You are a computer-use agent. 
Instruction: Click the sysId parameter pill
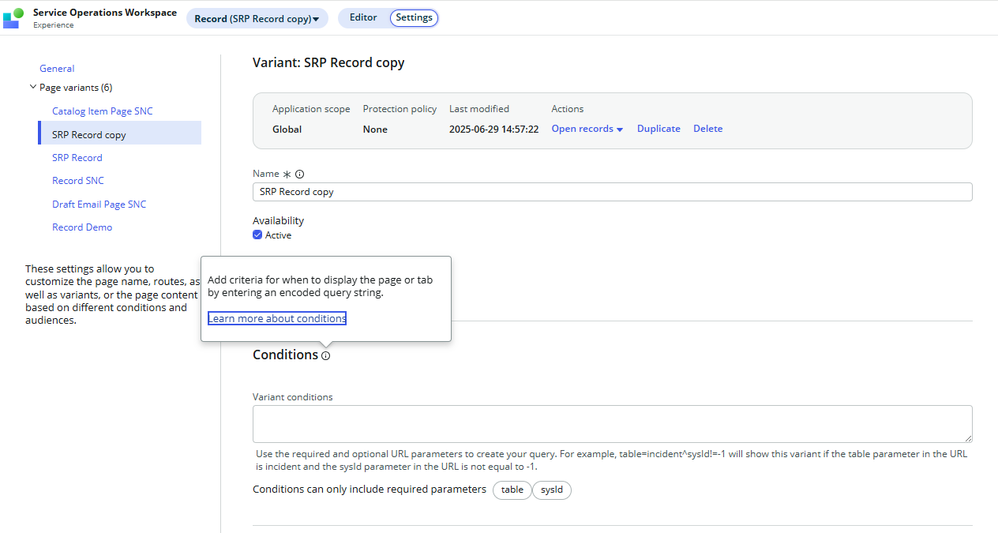pyautogui.click(x=552, y=490)
